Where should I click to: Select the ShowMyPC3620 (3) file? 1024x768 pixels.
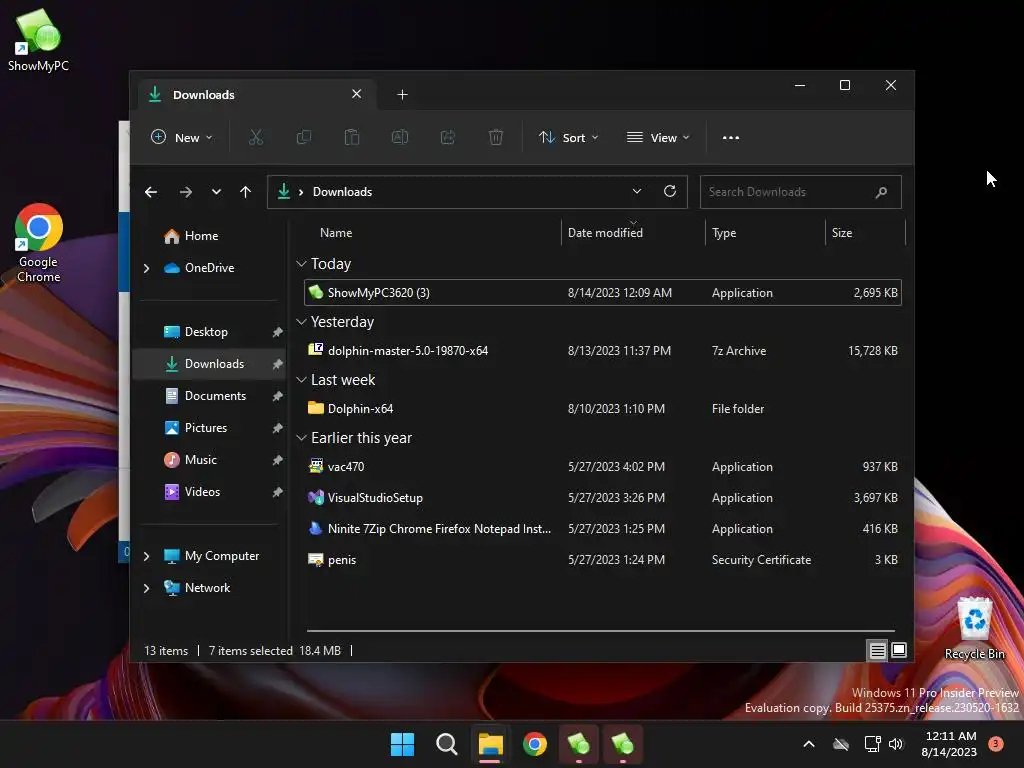[602, 293]
